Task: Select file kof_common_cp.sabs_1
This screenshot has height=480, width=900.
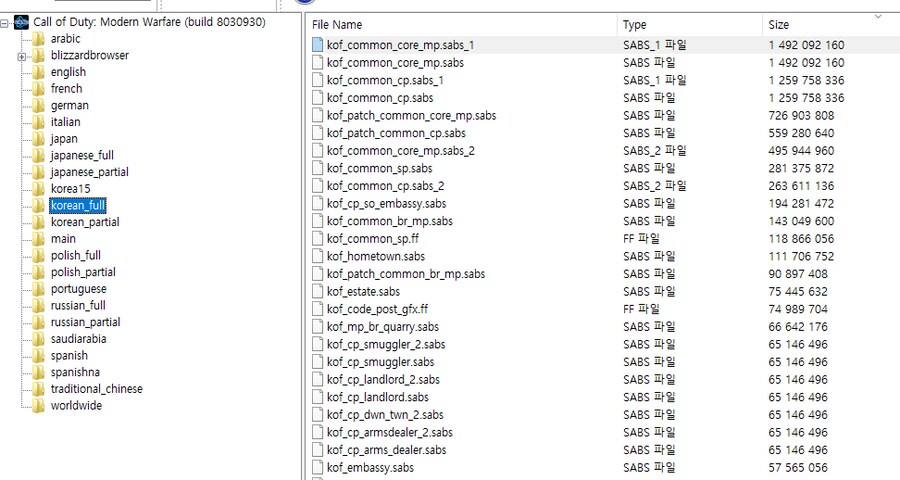Action: [x=385, y=80]
